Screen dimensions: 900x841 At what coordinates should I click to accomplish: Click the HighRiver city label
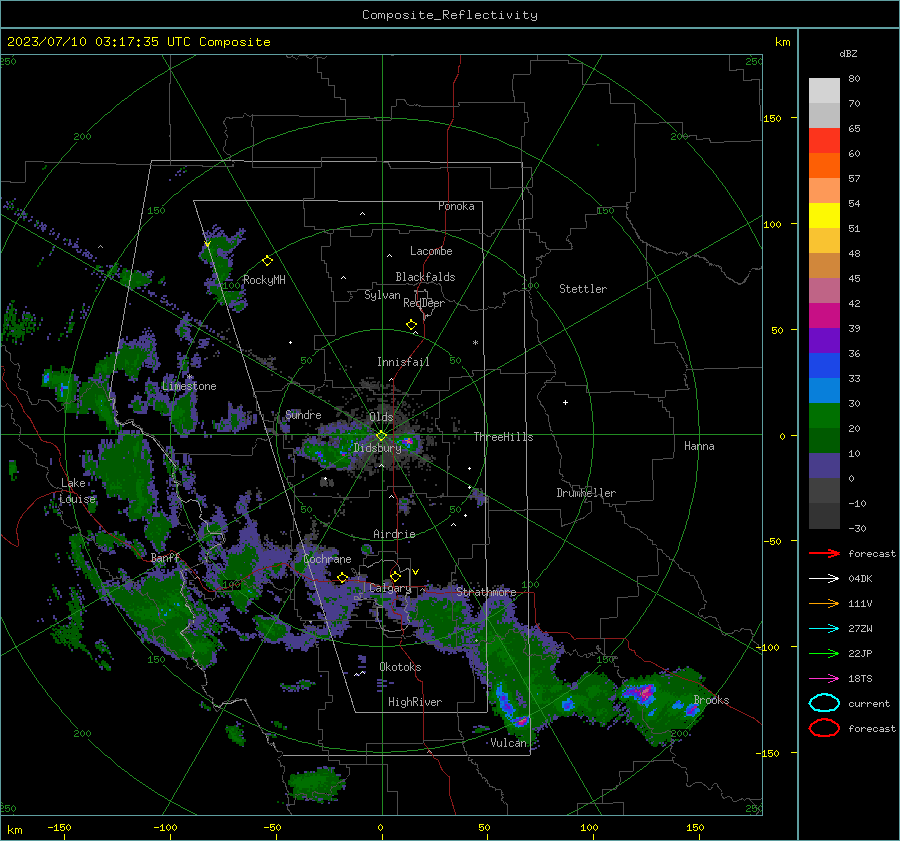415,702
